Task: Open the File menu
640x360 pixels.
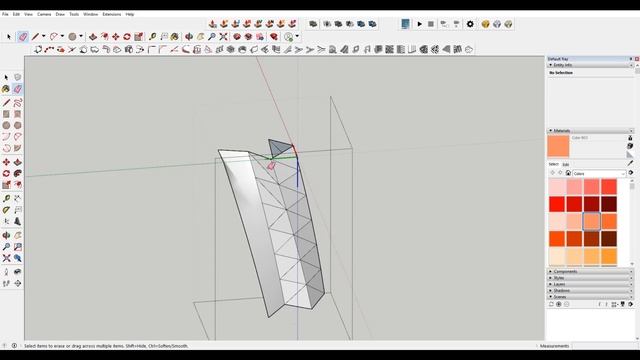Action: (x=5, y=14)
